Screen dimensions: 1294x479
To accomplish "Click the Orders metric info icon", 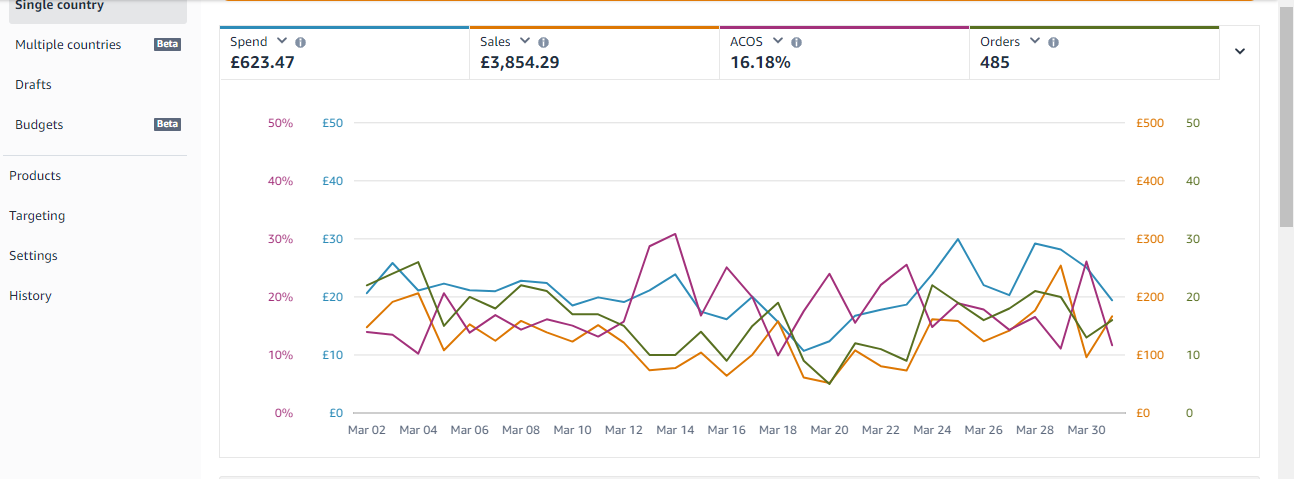I will point(1053,43).
